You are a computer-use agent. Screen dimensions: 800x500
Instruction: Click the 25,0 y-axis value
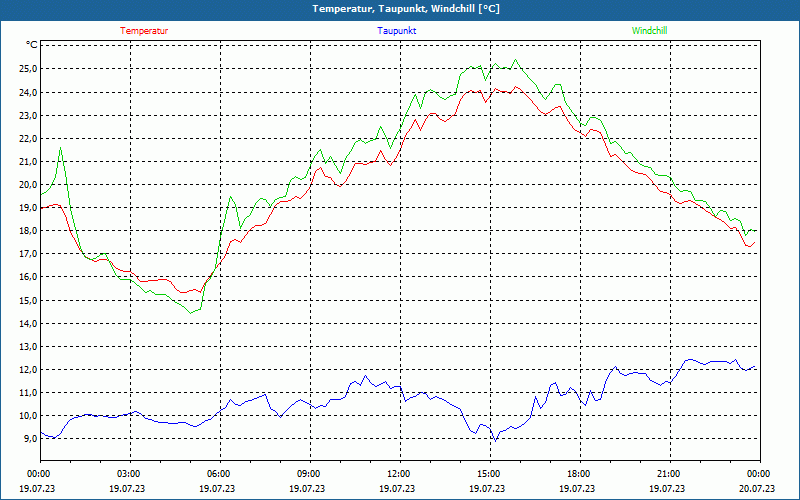[29, 69]
